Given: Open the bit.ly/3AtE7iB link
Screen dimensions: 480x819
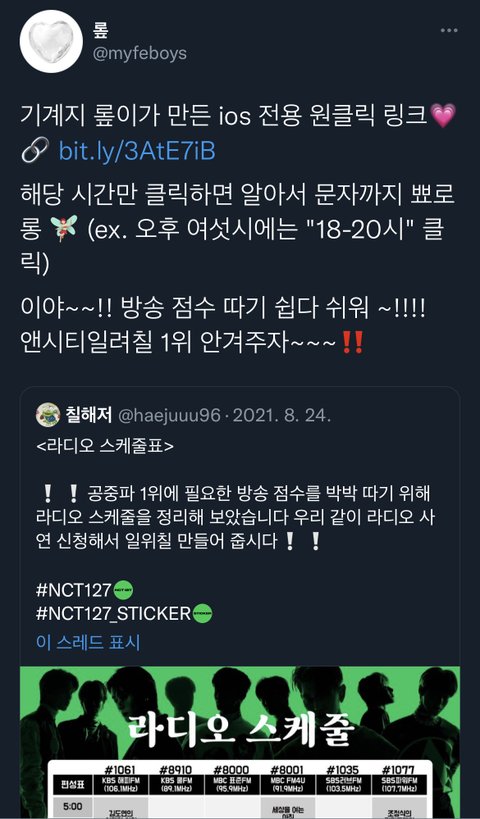Looking at the screenshot, I should click(x=137, y=151).
